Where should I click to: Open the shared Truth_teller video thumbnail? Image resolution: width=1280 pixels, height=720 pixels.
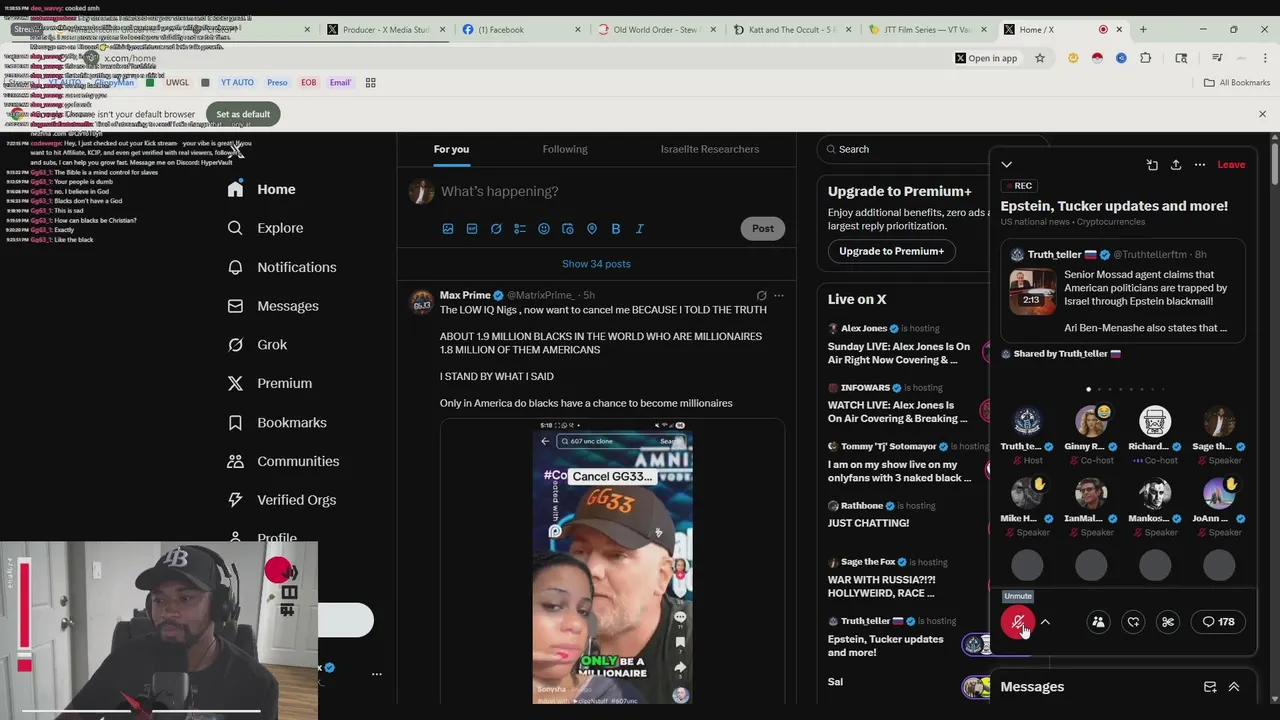(x=1031, y=292)
